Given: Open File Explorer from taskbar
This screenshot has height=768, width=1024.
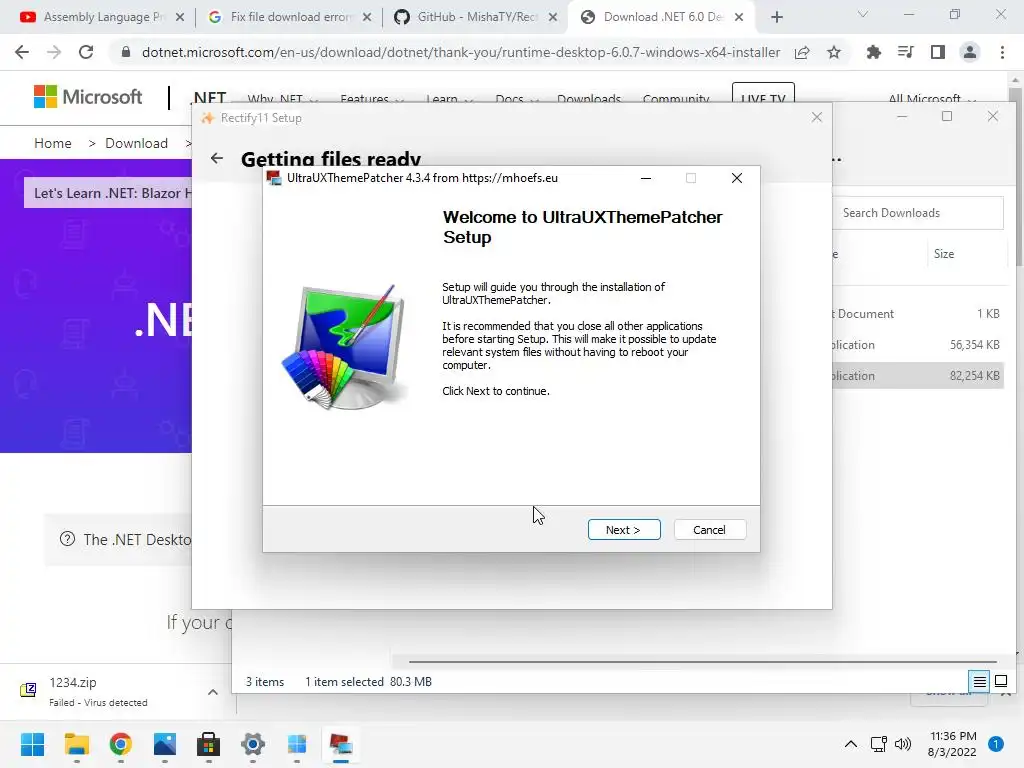Looking at the screenshot, I should tap(76, 744).
